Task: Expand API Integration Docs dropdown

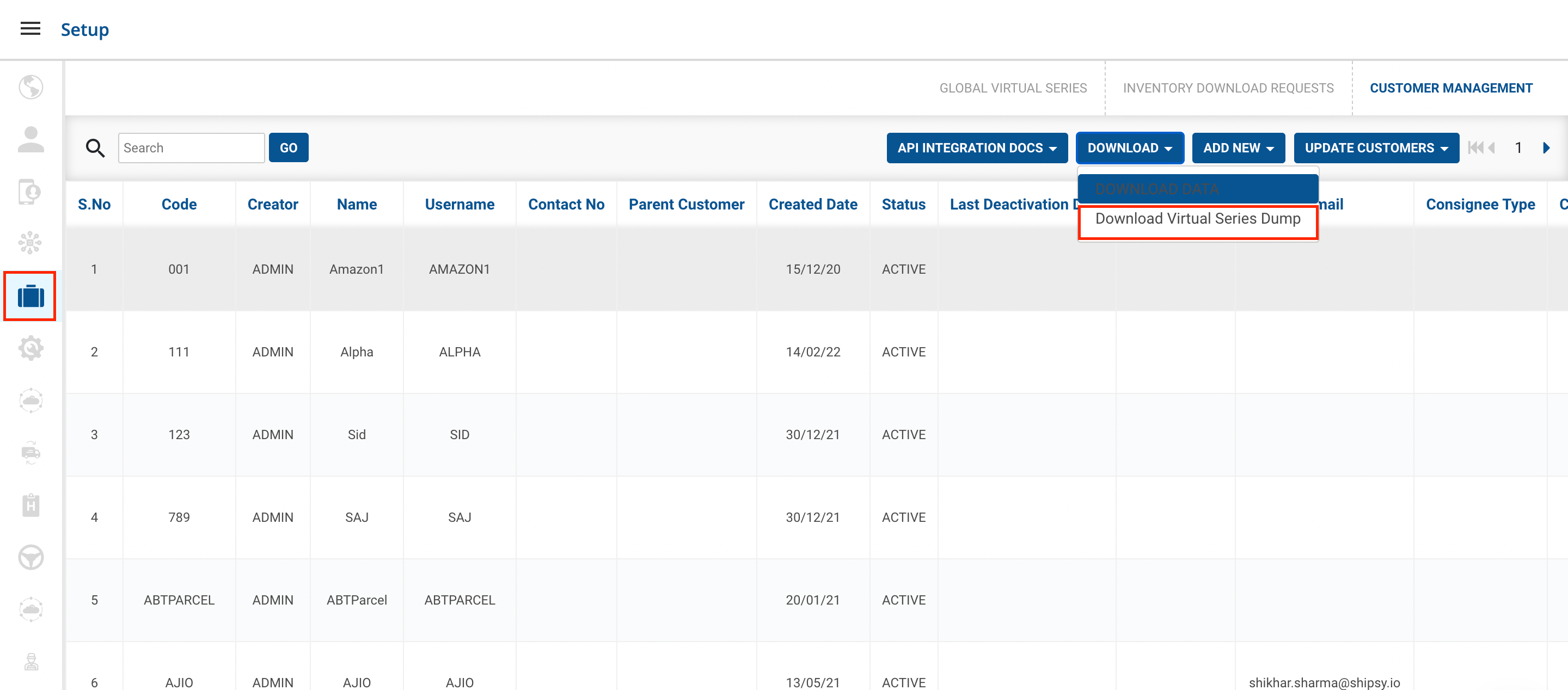Action: pyautogui.click(x=976, y=148)
